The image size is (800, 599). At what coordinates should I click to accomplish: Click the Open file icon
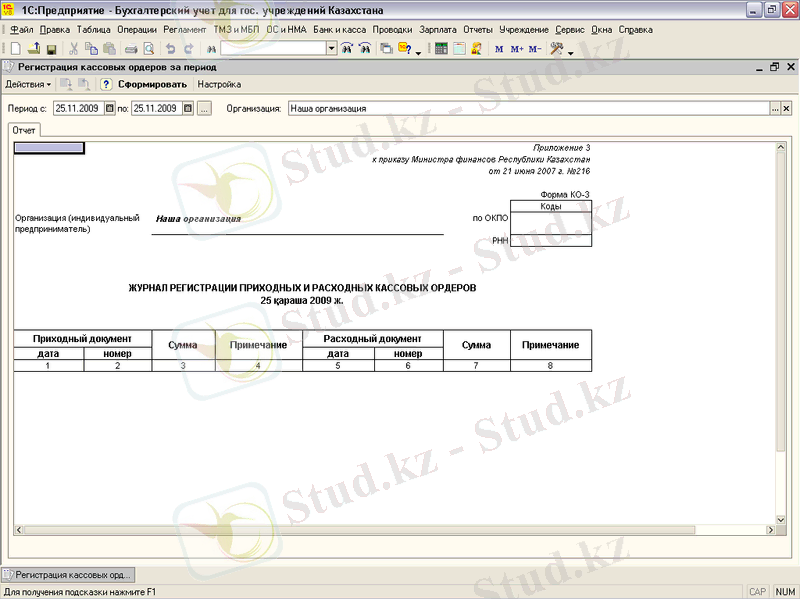34,48
